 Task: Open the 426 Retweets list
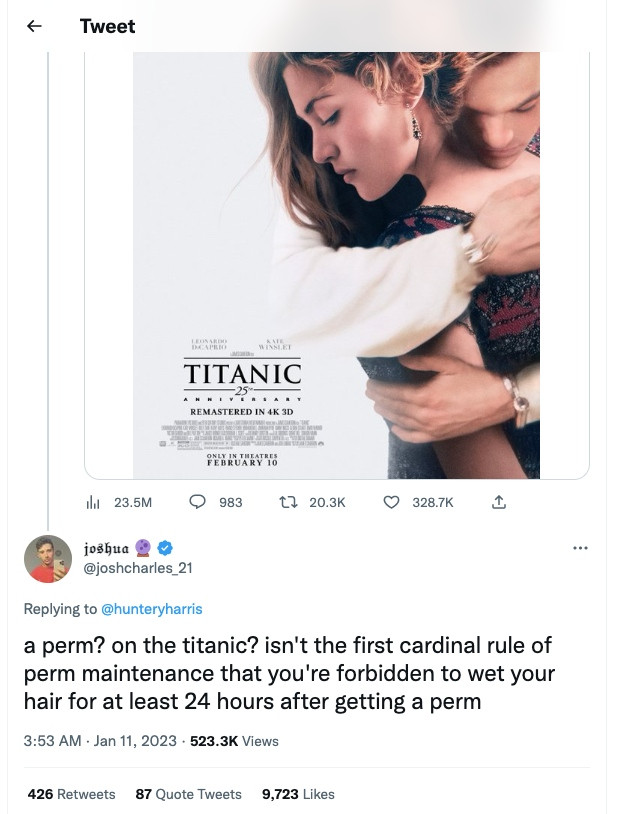coord(71,794)
